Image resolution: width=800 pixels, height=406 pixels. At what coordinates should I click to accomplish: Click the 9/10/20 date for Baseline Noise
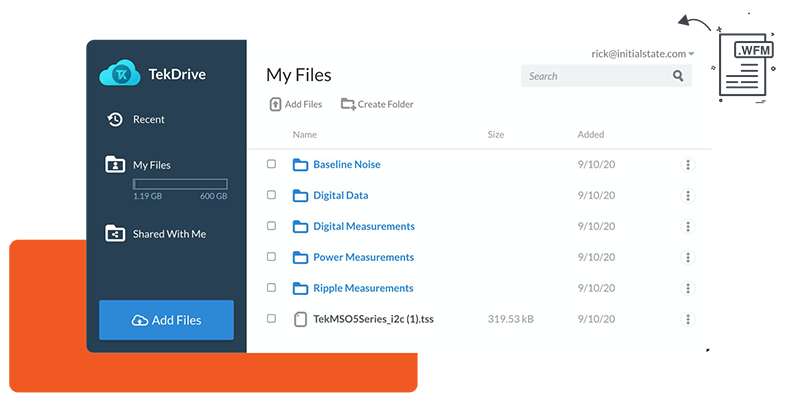(x=596, y=165)
